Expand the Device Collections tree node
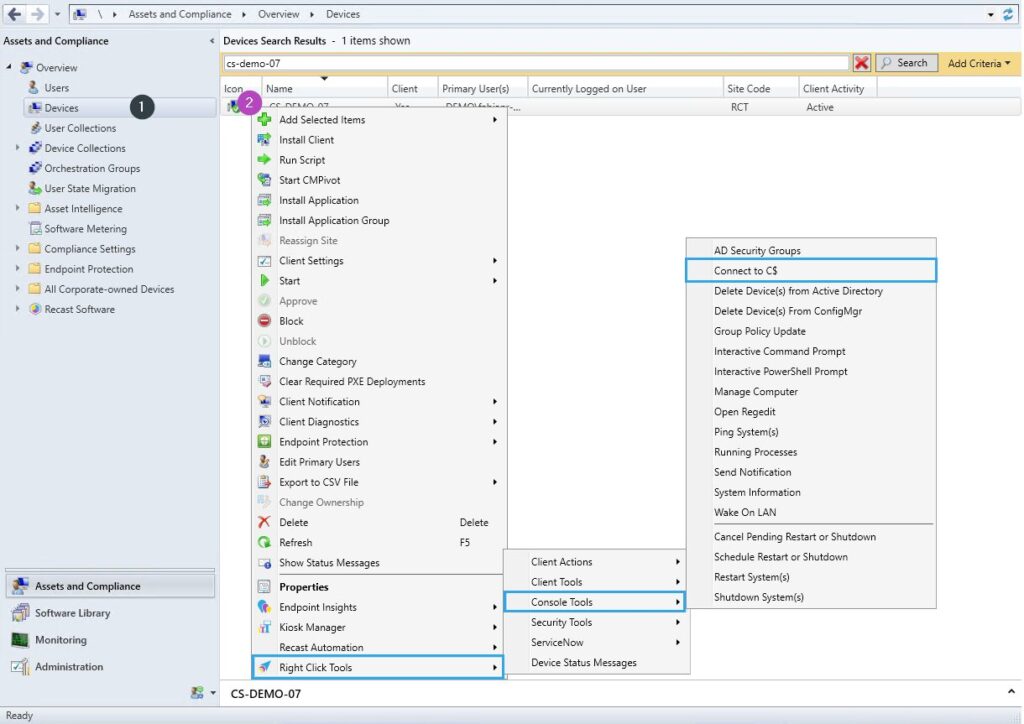This screenshot has height=724, width=1024. click(17, 148)
